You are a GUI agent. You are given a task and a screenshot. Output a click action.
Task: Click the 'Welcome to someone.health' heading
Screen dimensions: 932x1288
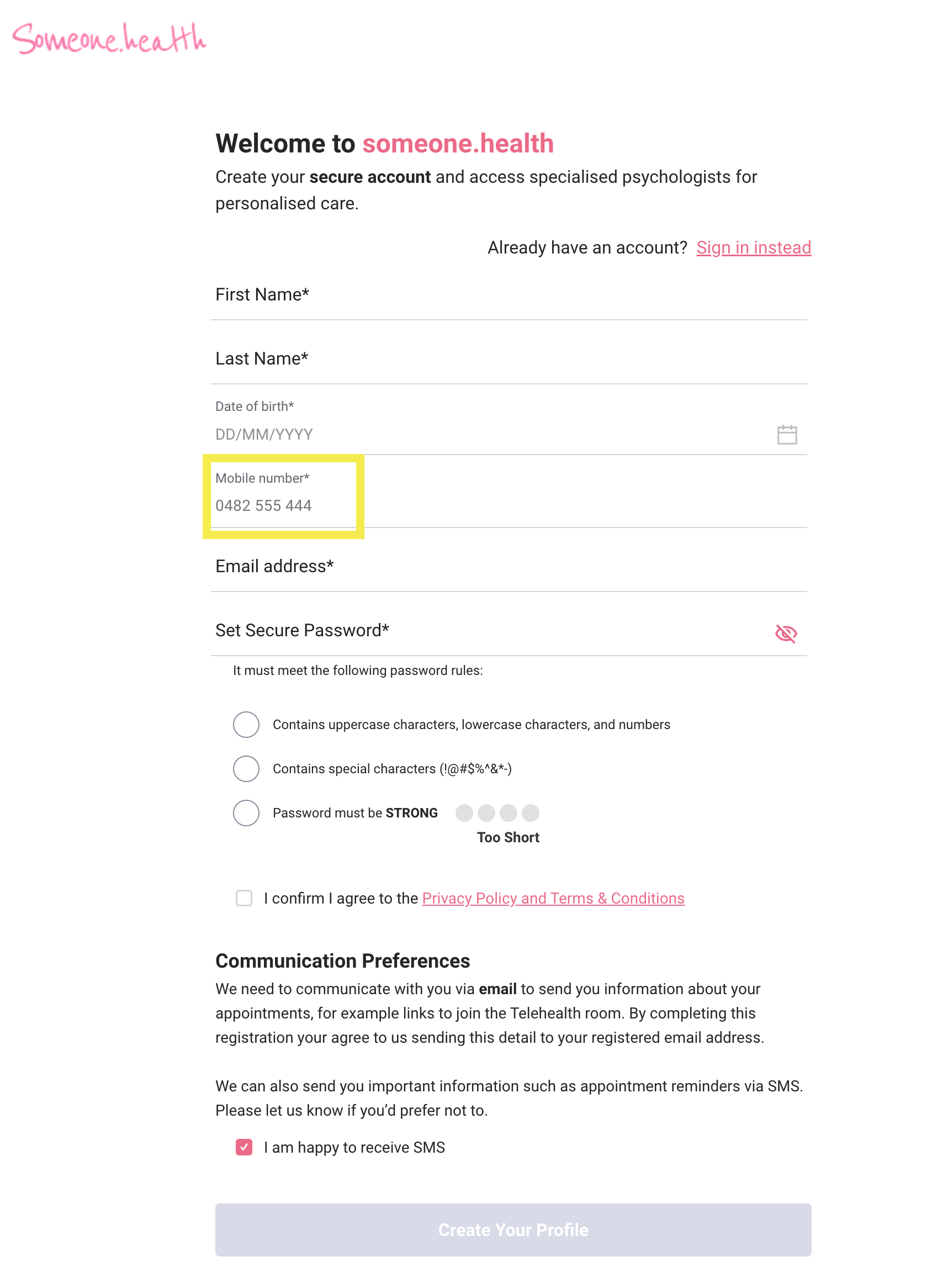tap(385, 144)
